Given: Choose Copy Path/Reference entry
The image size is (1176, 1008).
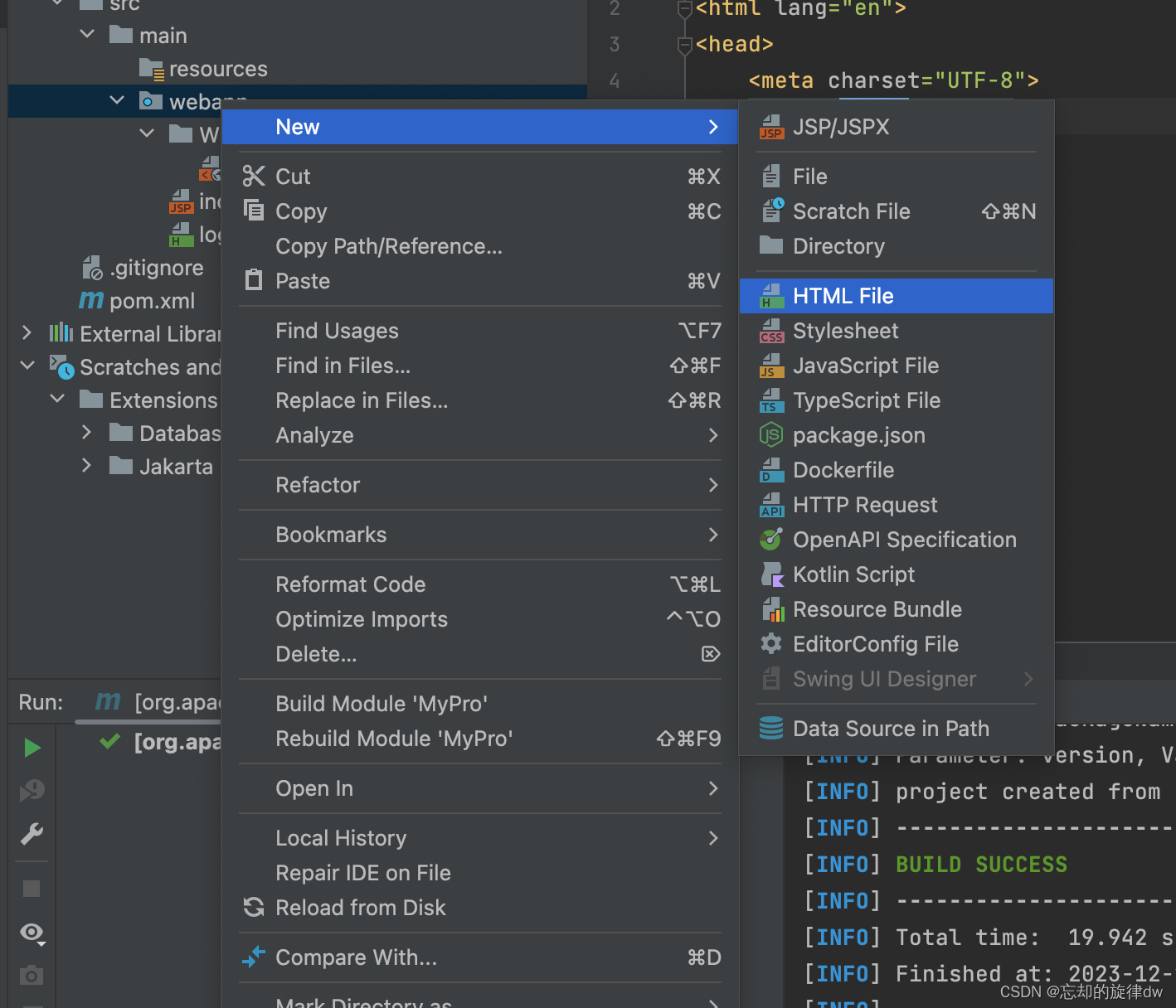Looking at the screenshot, I should coord(479,246).
